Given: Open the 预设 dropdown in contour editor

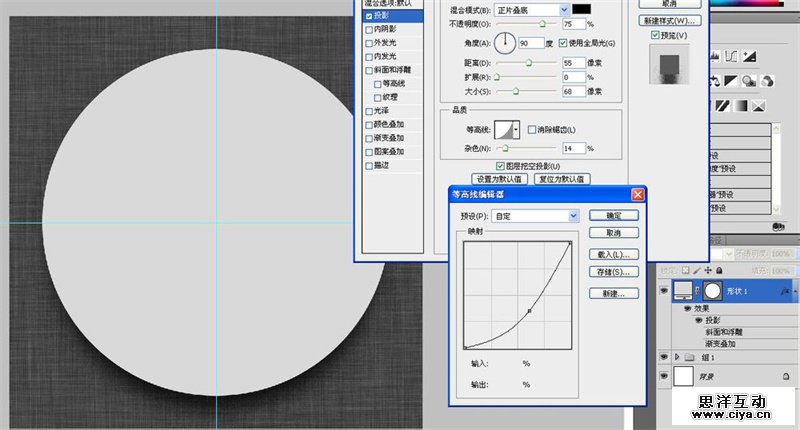Looking at the screenshot, I should [x=573, y=216].
